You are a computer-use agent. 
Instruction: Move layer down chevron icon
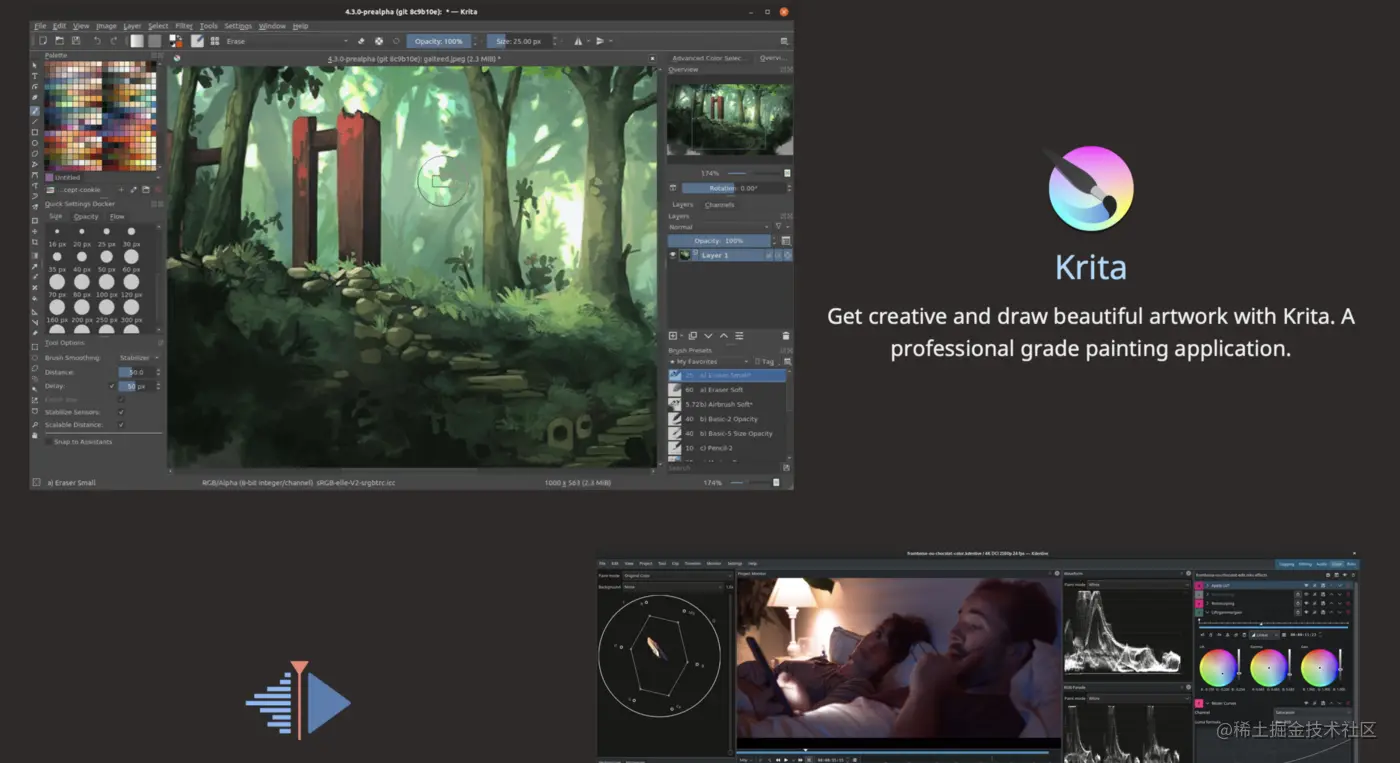[x=708, y=336]
